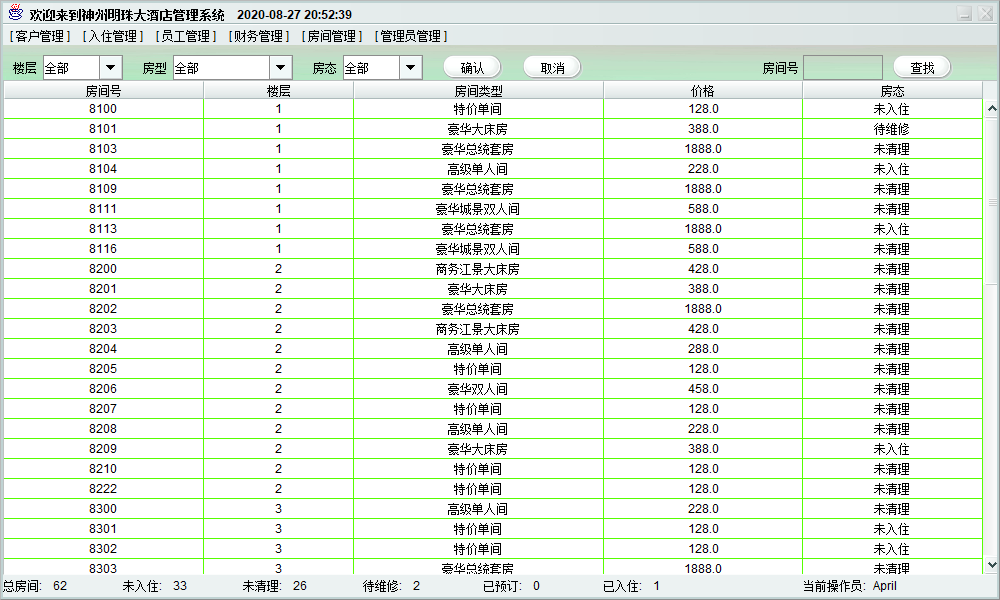The image size is (1000, 600).
Task: Click 458.0 price of room 8206
Action: pyautogui.click(x=703, y=388)
